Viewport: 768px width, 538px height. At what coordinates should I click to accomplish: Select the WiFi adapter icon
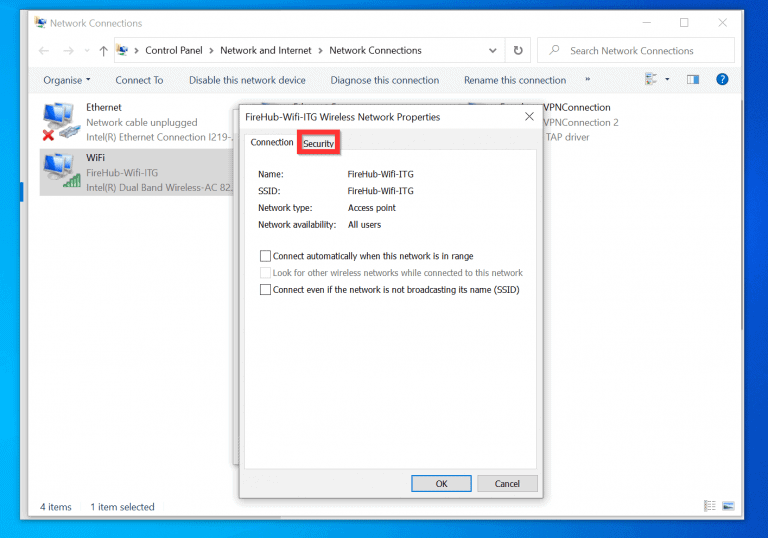tap(61, 171)
